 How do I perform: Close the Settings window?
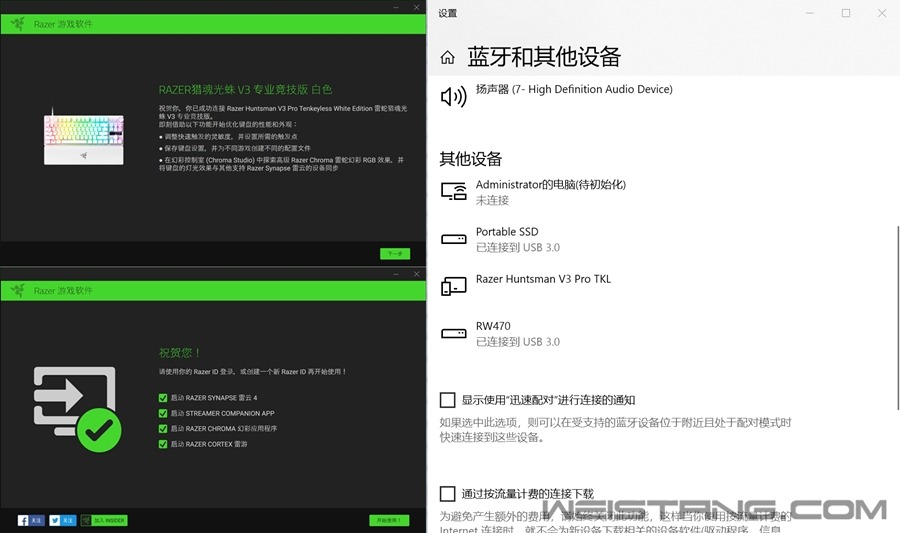point(882,13)
